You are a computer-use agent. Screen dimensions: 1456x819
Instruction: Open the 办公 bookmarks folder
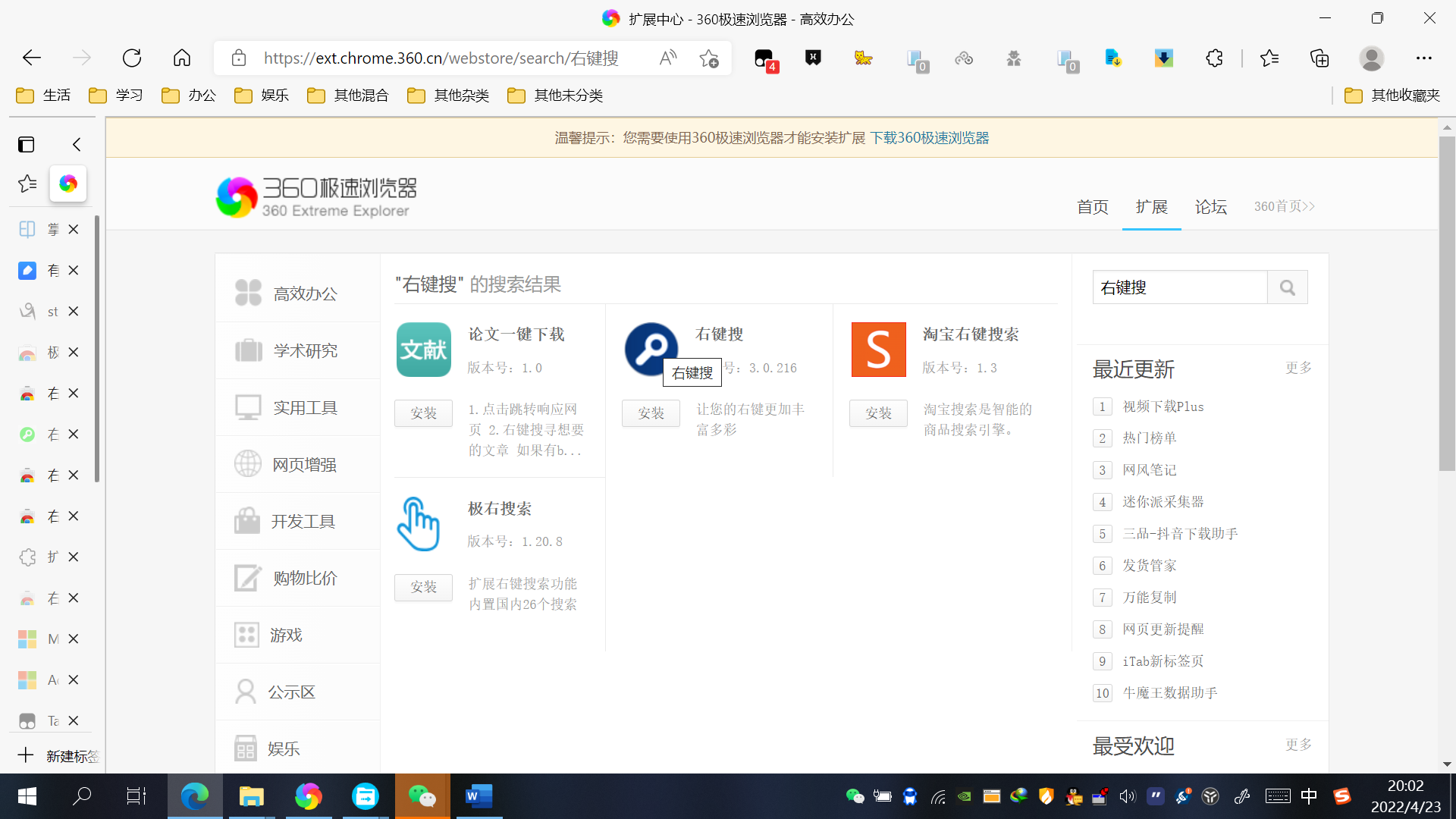click(189, 96)
